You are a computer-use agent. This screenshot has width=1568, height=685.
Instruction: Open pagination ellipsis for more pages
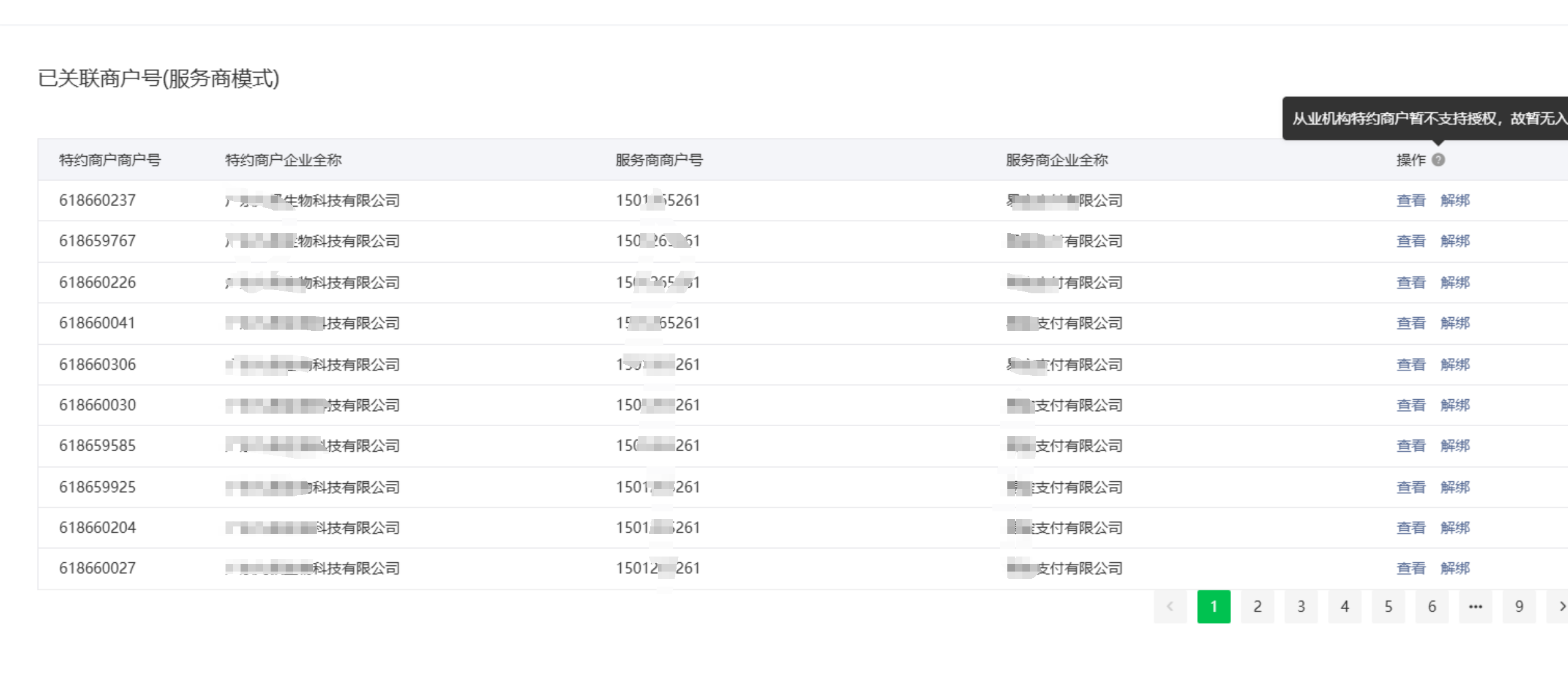[x=1475, y=606]
